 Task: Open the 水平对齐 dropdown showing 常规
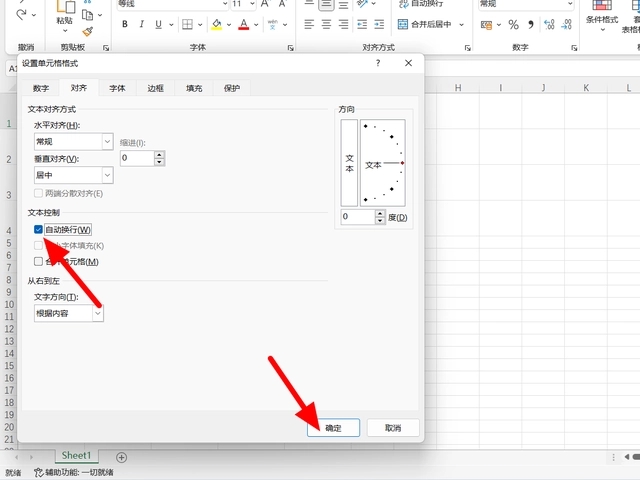pyautogui.click(x=73, y=142)
